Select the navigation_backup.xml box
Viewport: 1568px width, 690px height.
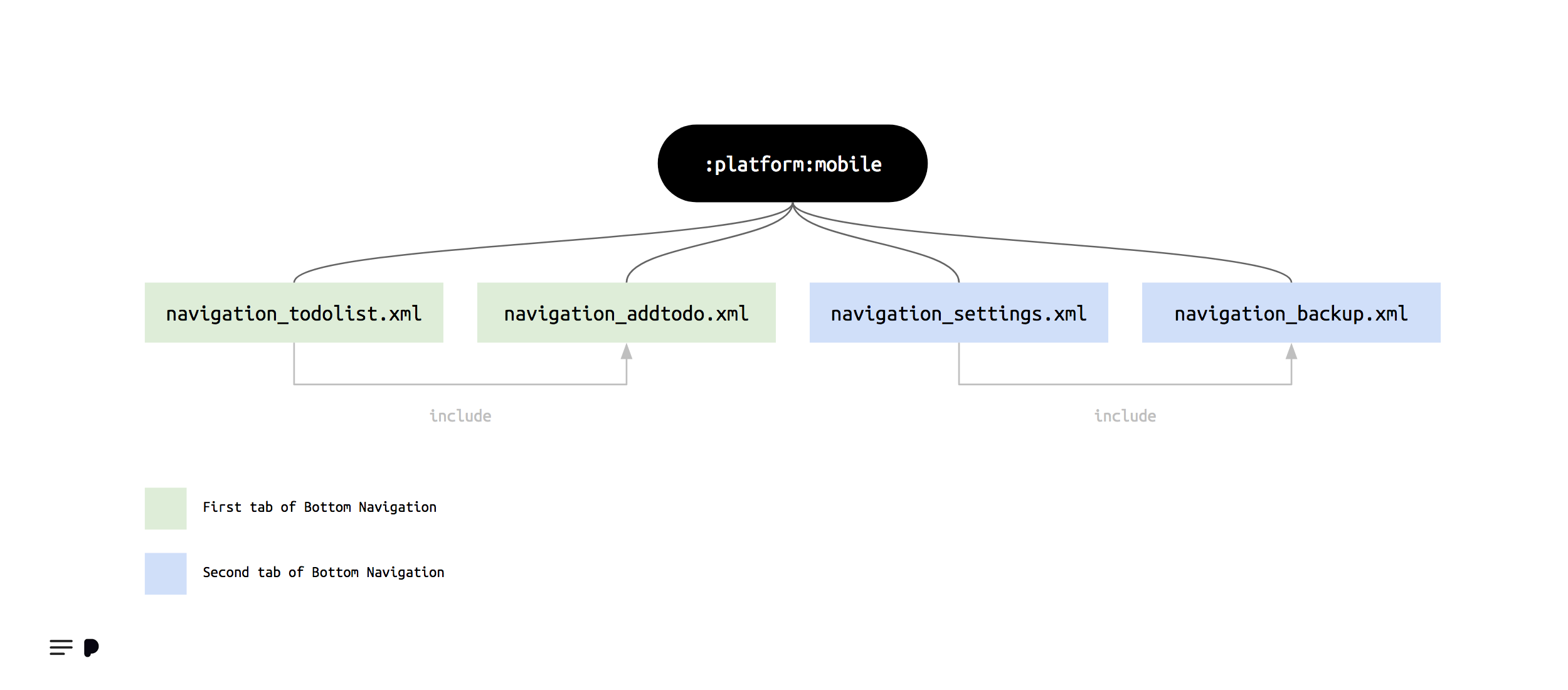[x=1291, y=312]
